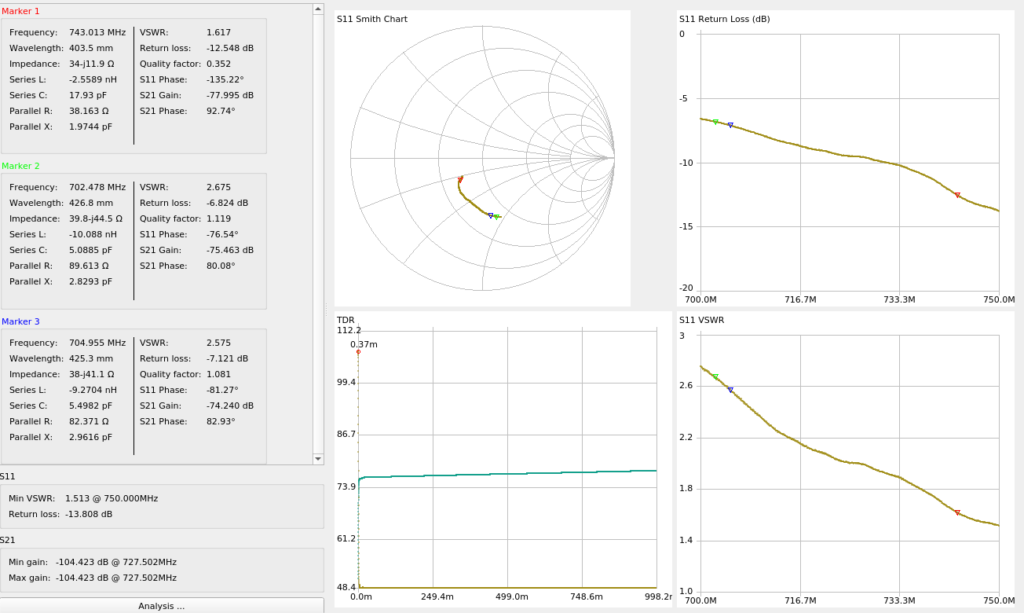
Task: Click the S21 phase value 82.93°
Action: pyautogui.click(x=221, y=421)
